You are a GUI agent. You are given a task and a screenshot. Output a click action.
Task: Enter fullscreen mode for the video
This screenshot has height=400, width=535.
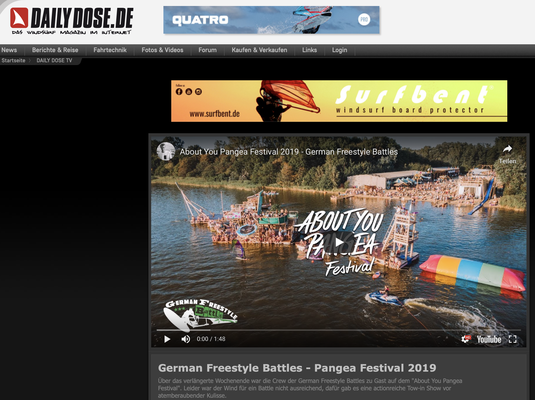(x=512, y=339)
